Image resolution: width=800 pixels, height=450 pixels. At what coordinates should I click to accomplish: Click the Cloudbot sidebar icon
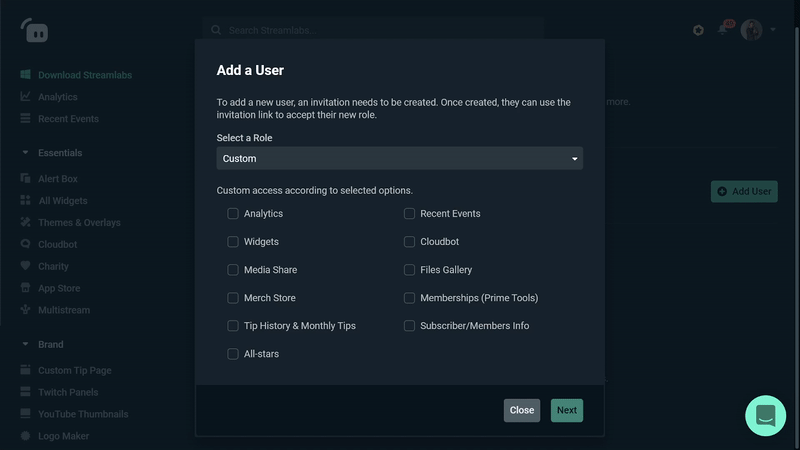26,245
